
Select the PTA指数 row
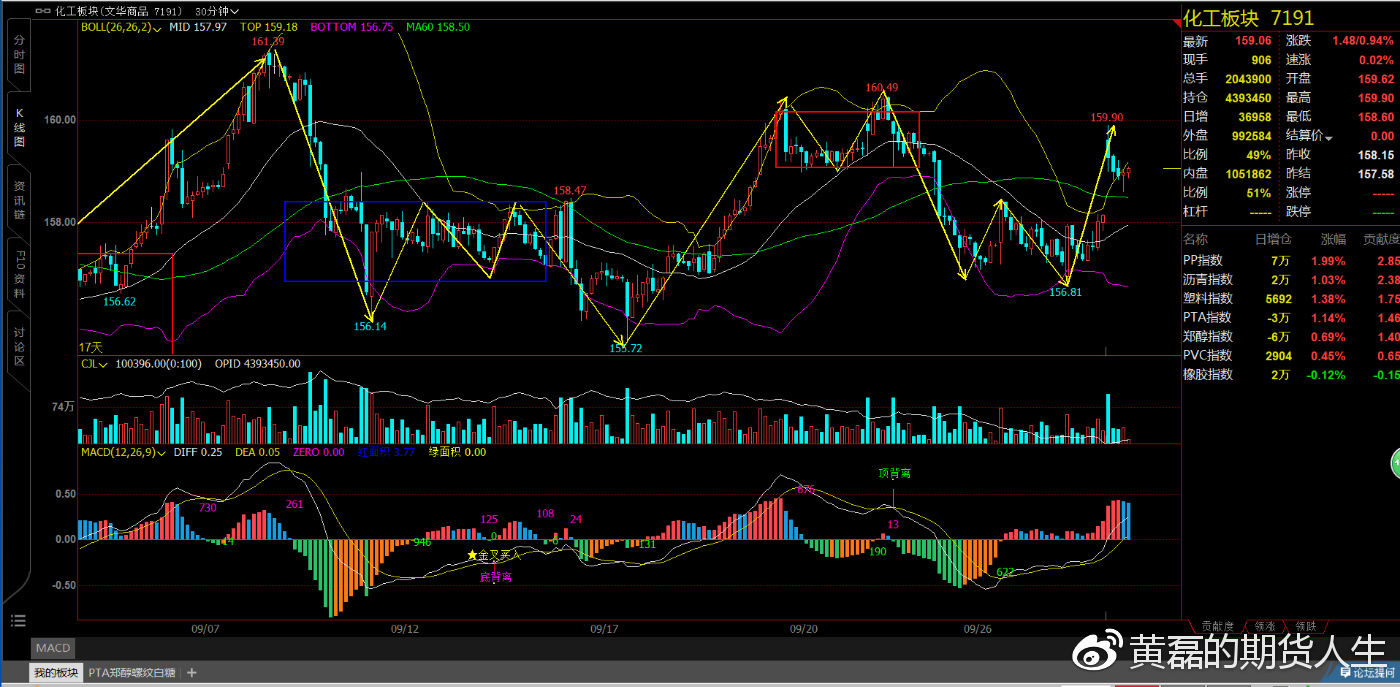(x=1290, y=317)
